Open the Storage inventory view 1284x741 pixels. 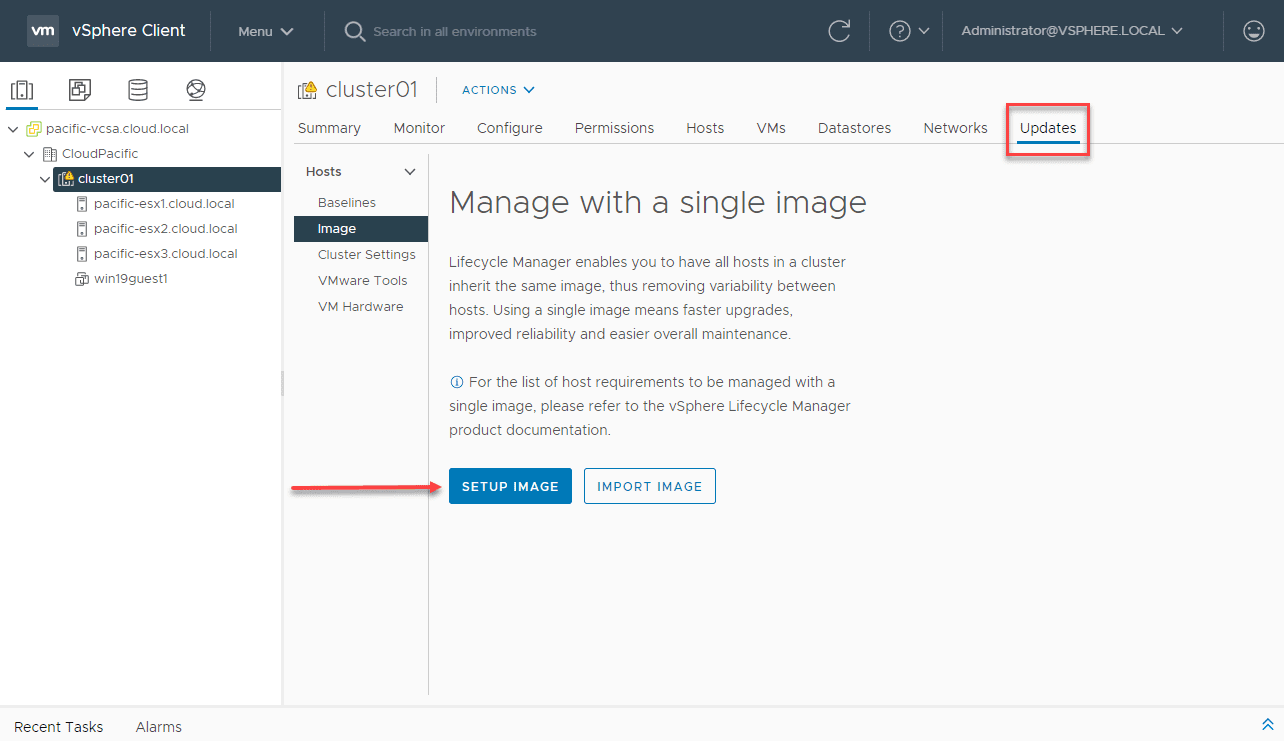[x=138, y=90]
